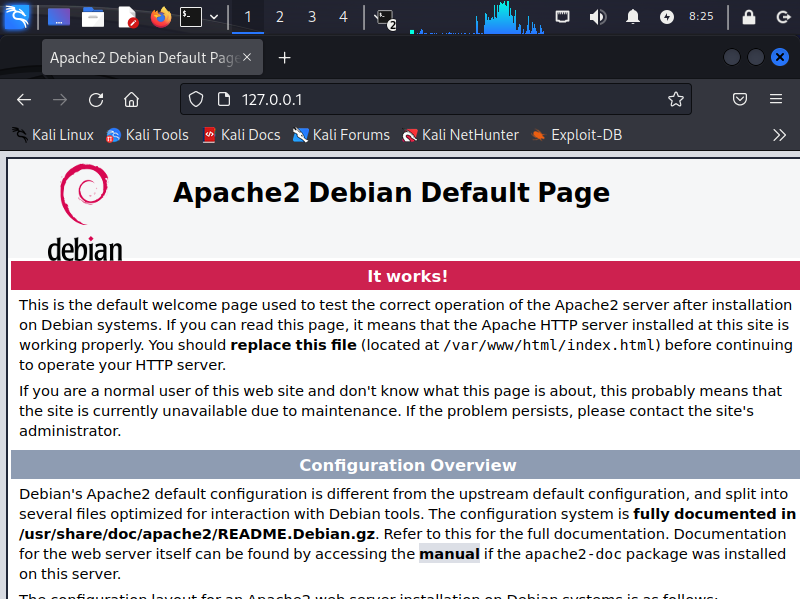
Task: Close Firefox with the blue X button
Action: 780,57
